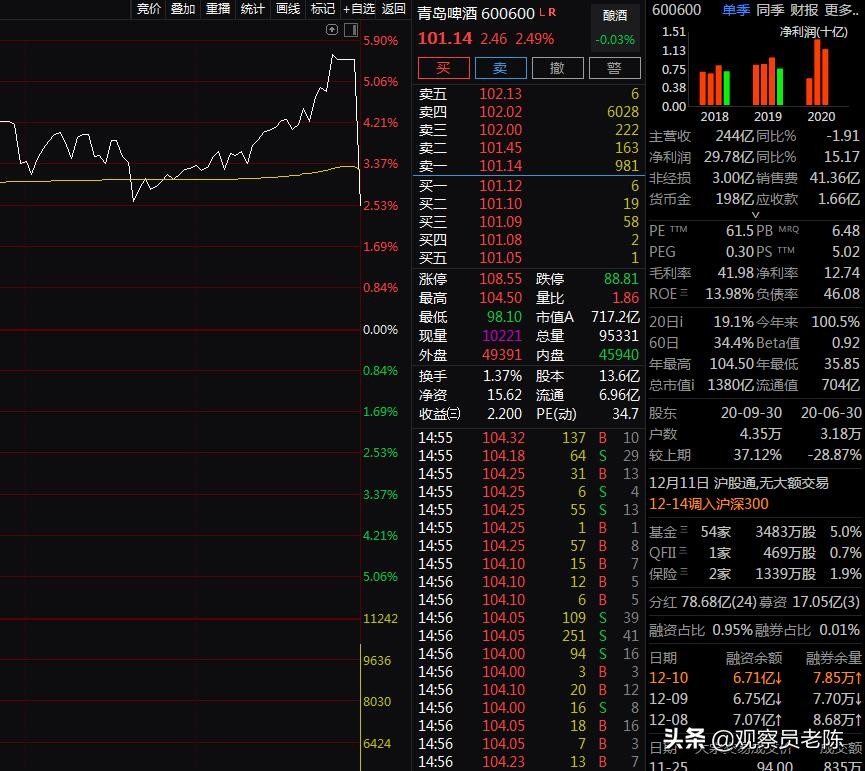This screenshot has width=865, height=771.
Task: Click the 2020 label in profit chart
Action: point(821,116)
